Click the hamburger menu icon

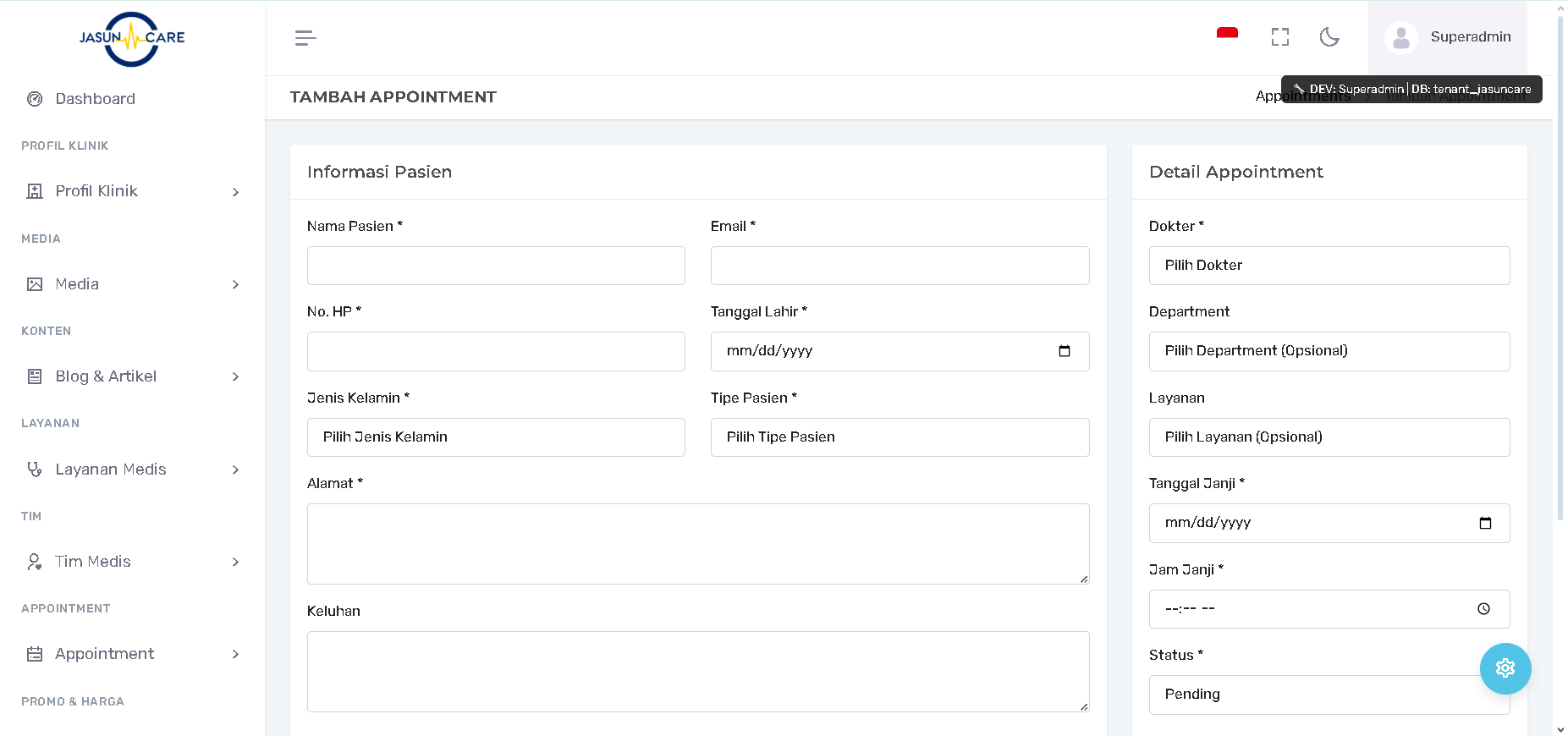[x=305, y=37]
